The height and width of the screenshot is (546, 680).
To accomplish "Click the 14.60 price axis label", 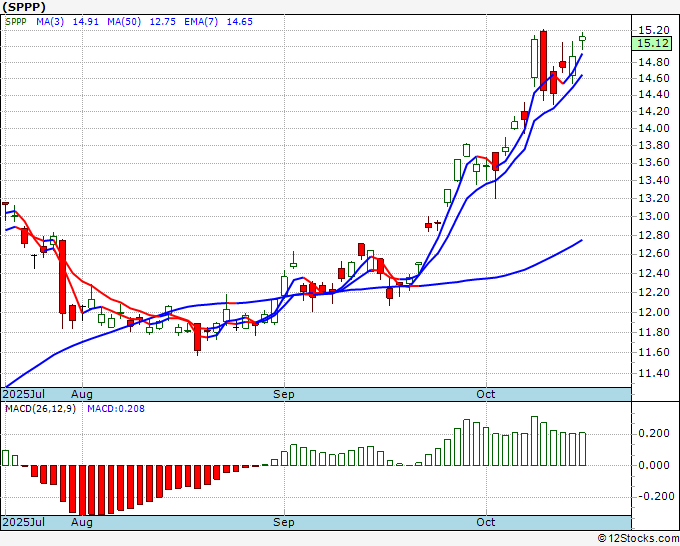I will [x=654, y=78].
